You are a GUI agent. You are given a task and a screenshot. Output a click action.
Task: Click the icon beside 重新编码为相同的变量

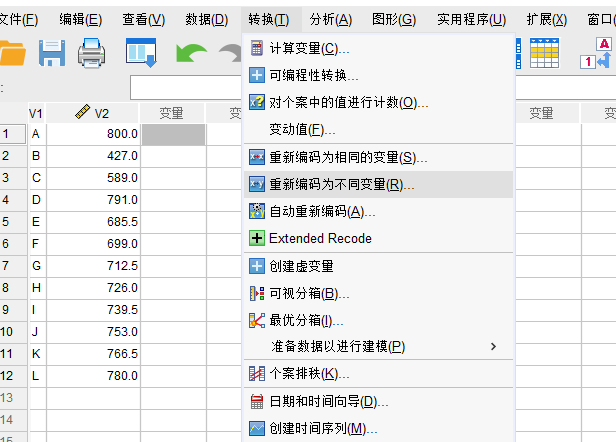pos(257,157)
